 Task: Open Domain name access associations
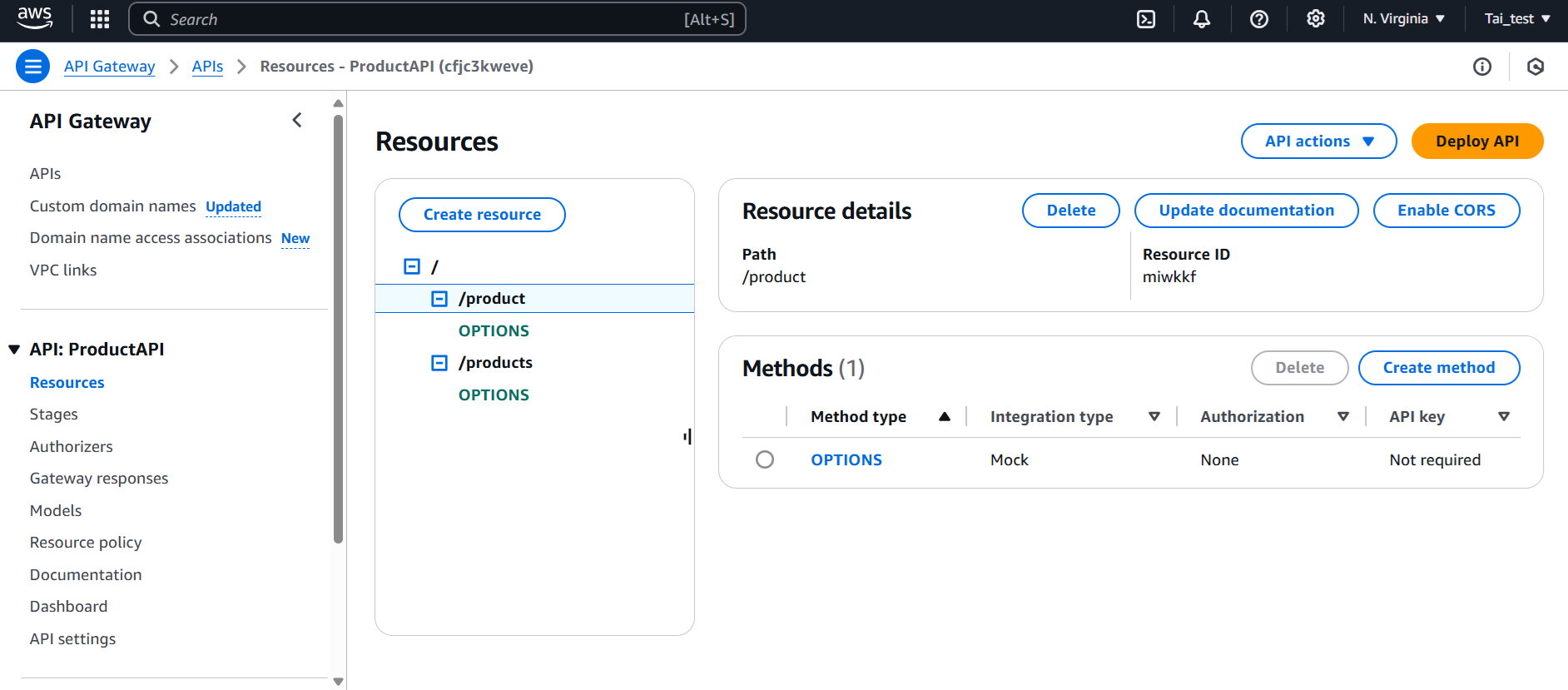[x=151, y=238]
